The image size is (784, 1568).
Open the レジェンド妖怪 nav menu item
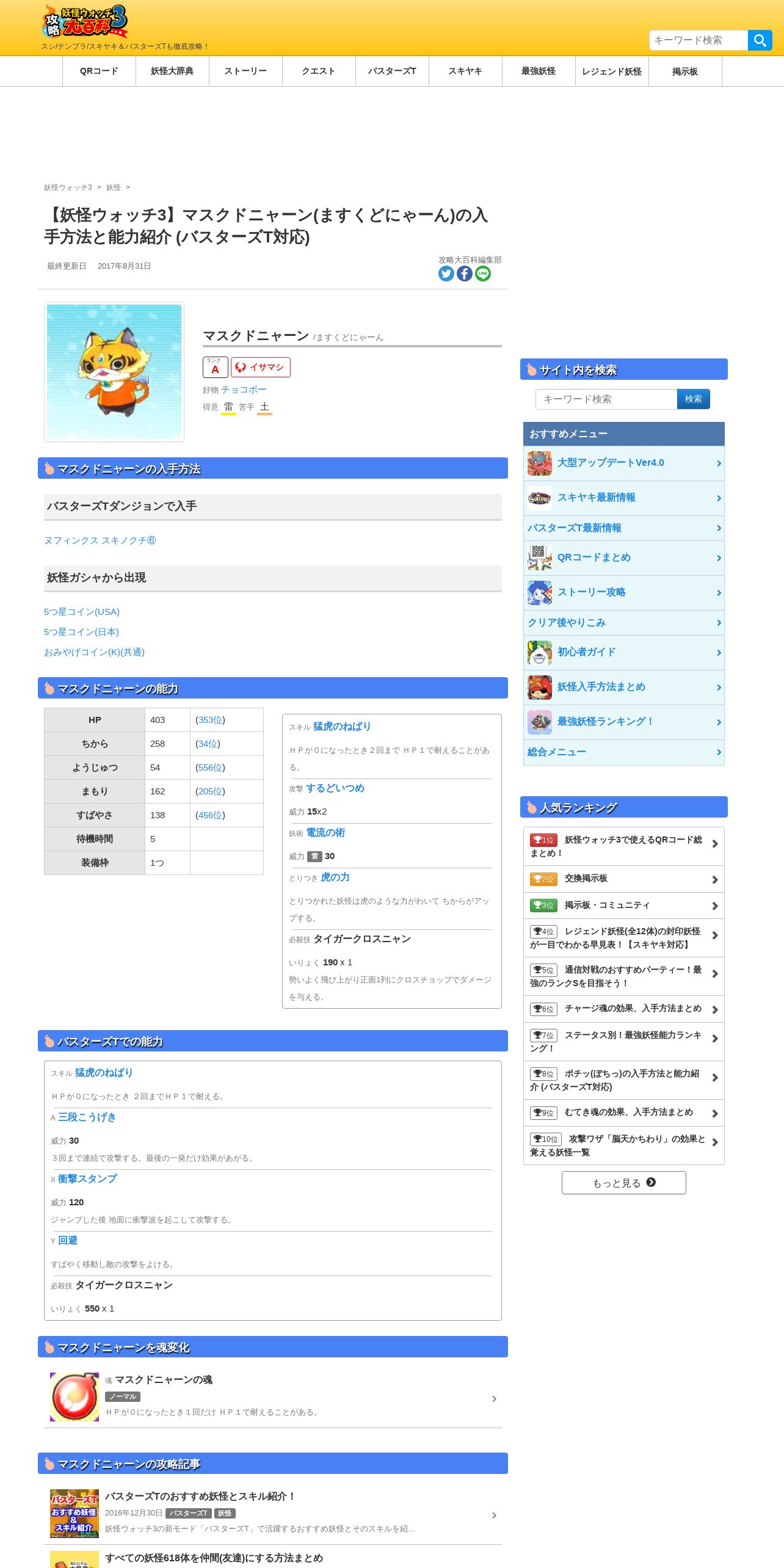(612, 71)
